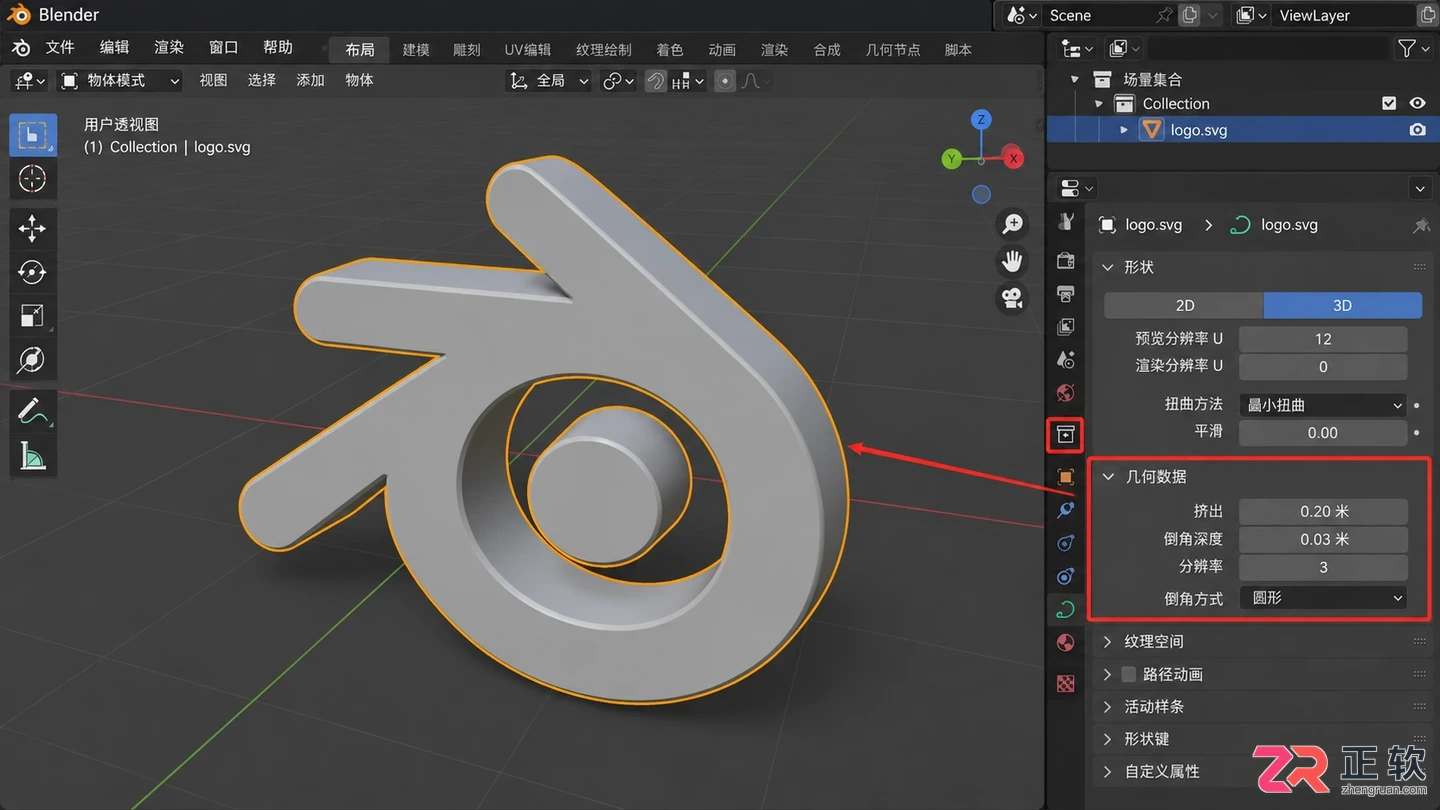This screenshot has width=1440, height=810.
Task: Open the Texture properties tab
Action: 1066,684
